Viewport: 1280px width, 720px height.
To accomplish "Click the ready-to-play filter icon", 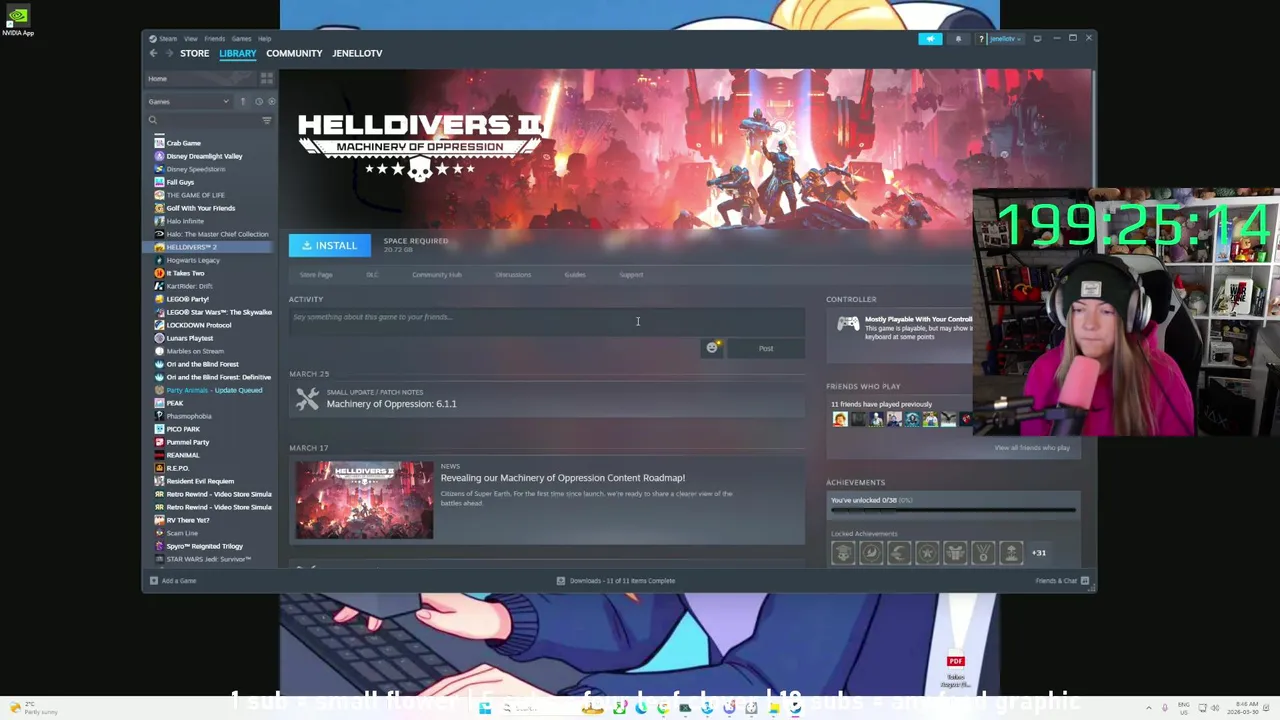I will tap(271, 101).
